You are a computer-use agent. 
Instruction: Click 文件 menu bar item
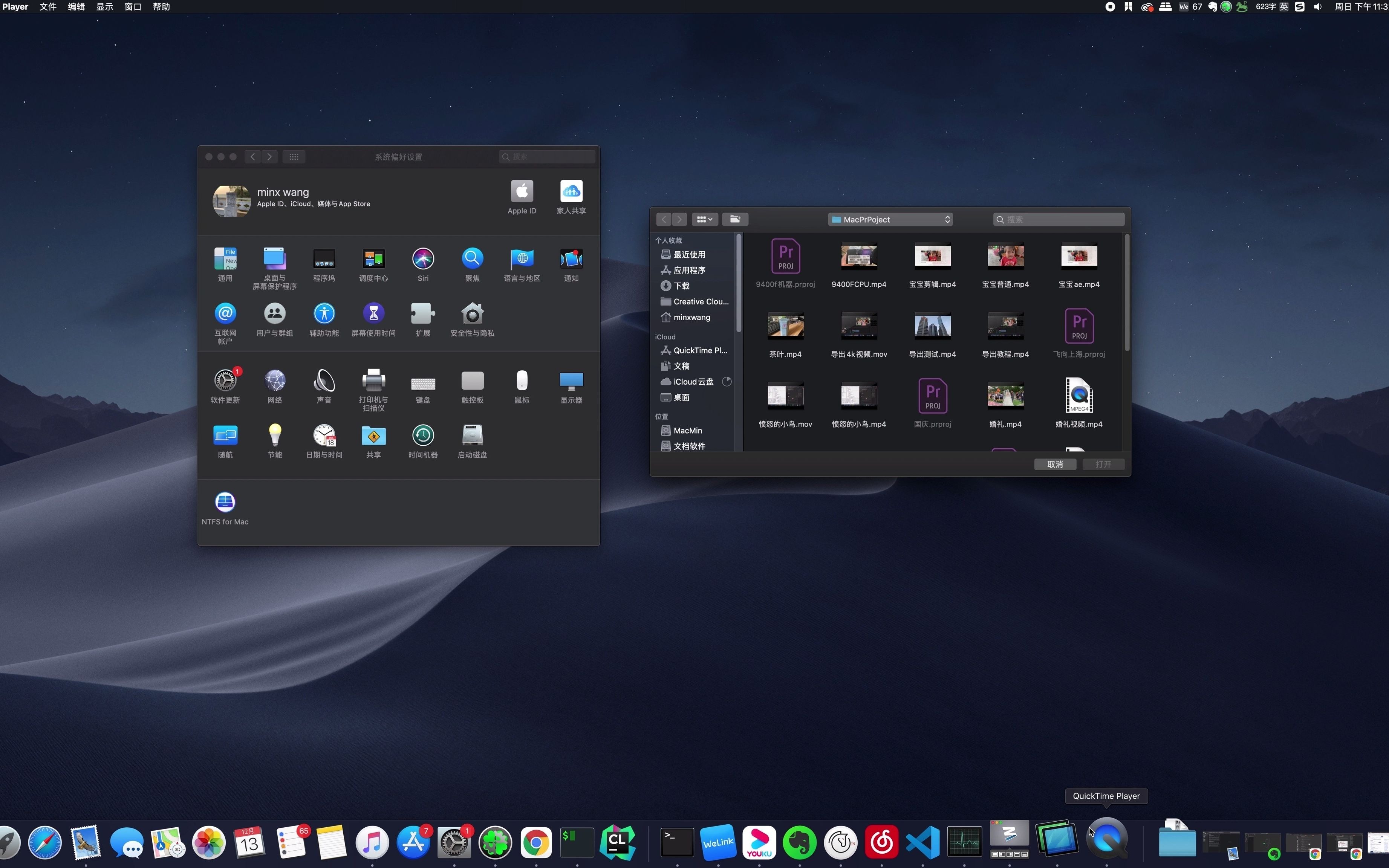pyautogui.click(x=48, y=7)
